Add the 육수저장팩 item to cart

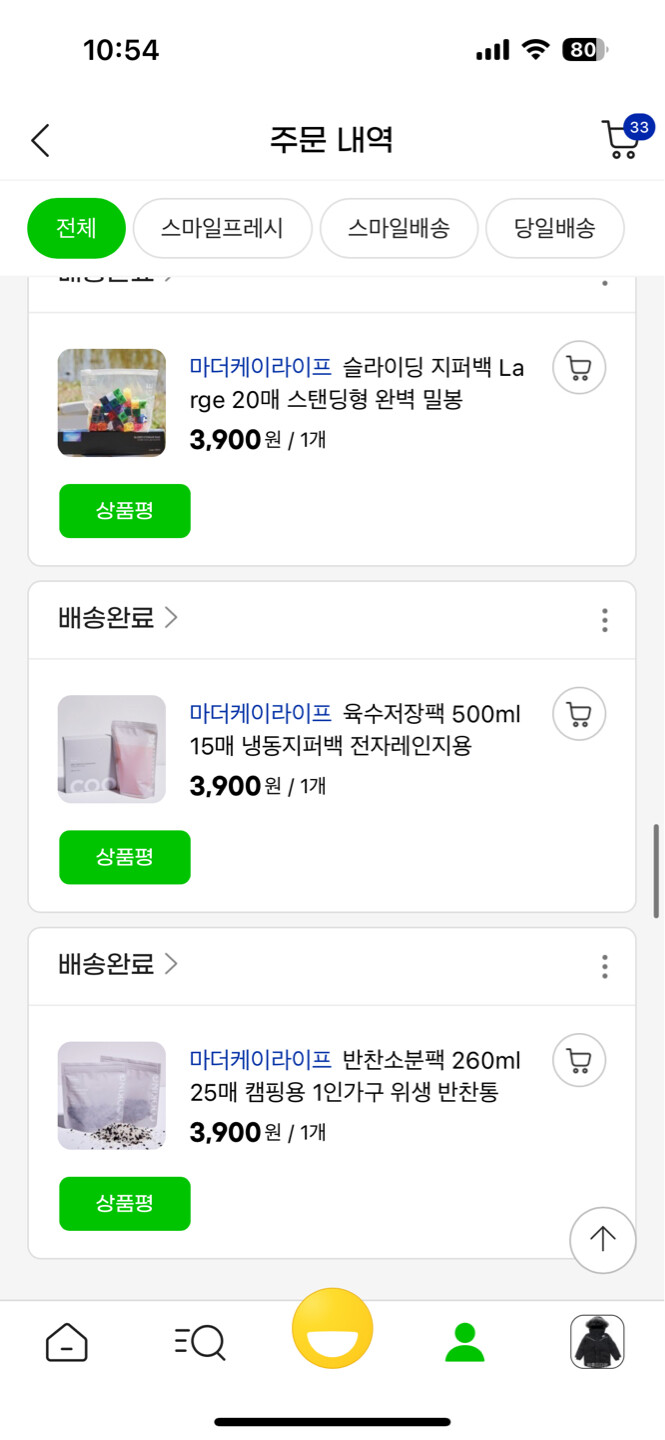point(578,714)
